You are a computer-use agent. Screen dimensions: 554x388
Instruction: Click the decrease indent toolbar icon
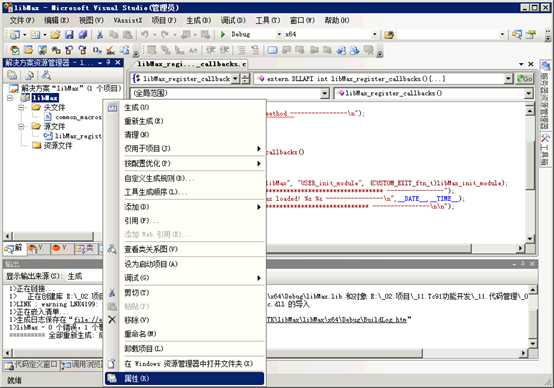[x=211, y=50]
